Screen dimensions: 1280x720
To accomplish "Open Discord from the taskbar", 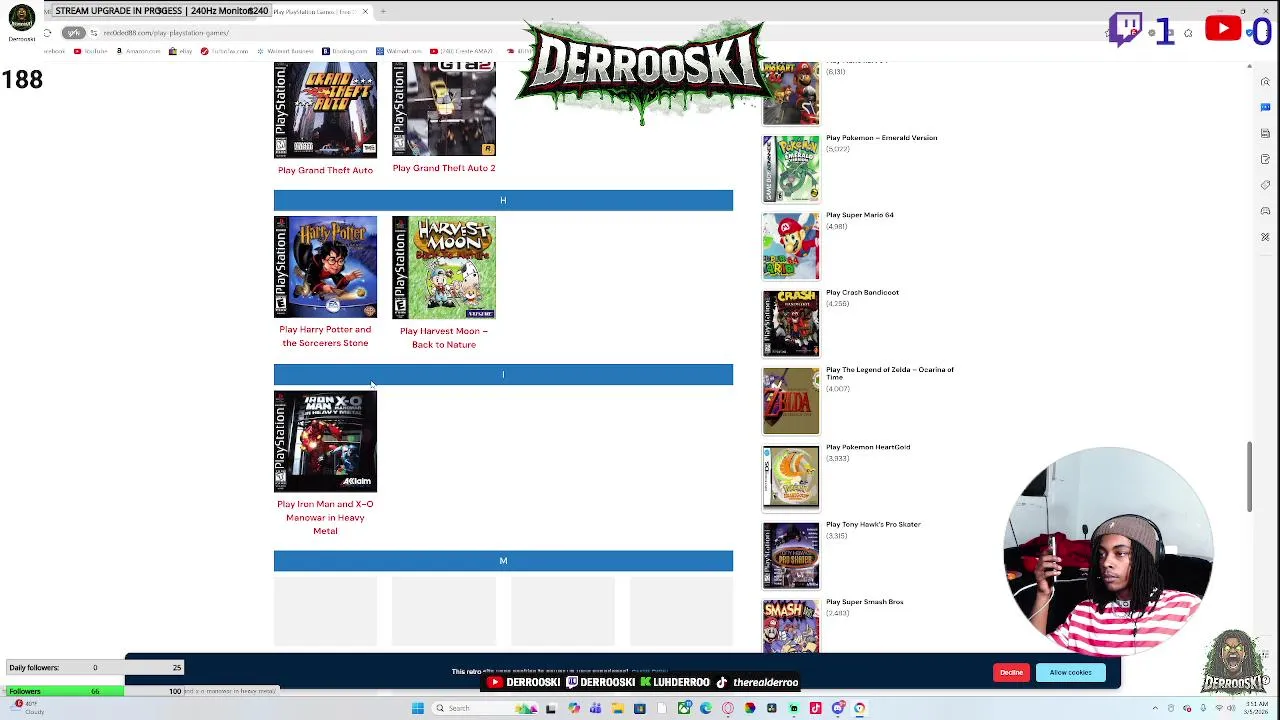I will pos(838,708).
